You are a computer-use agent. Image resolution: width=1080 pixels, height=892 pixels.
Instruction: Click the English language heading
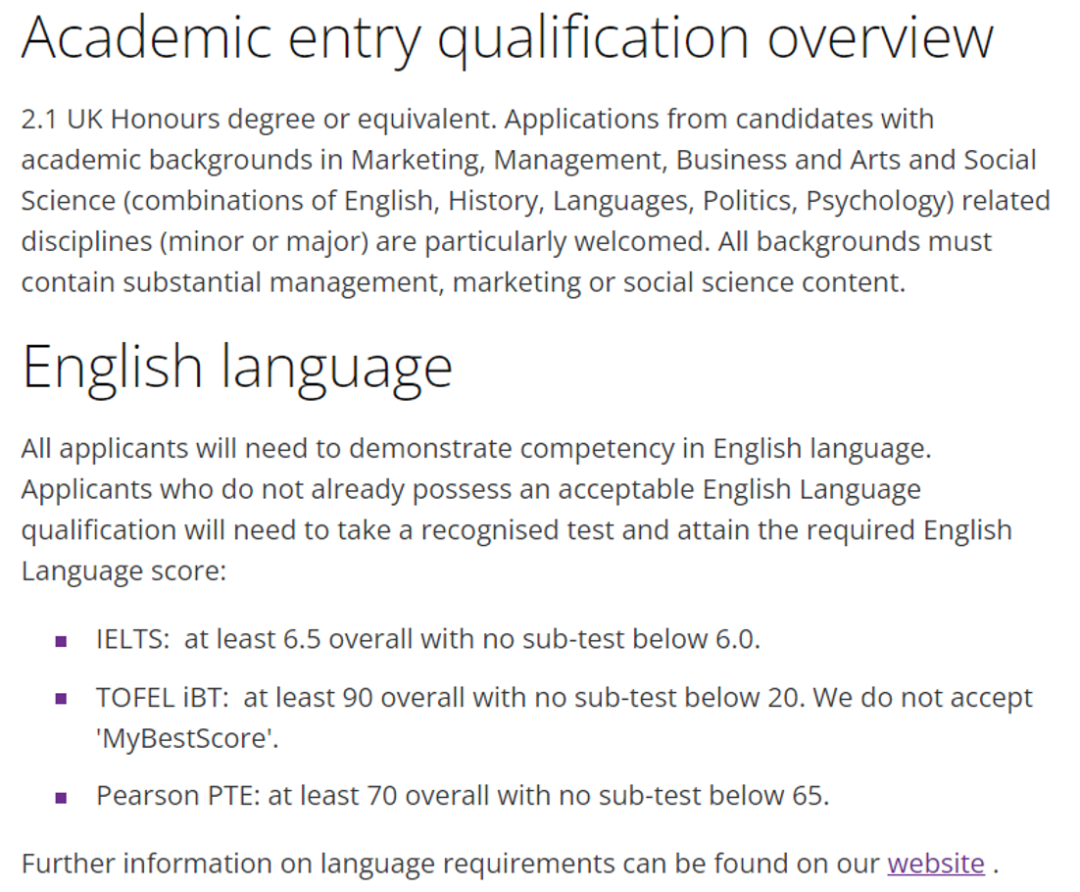pos(237,365)
